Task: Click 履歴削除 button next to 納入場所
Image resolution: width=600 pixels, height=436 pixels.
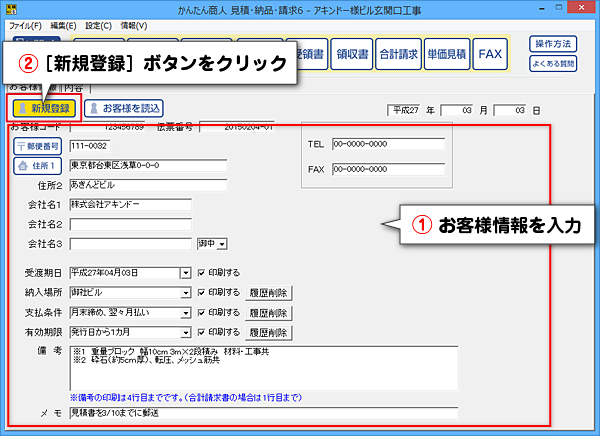Action: coord(268,292)
